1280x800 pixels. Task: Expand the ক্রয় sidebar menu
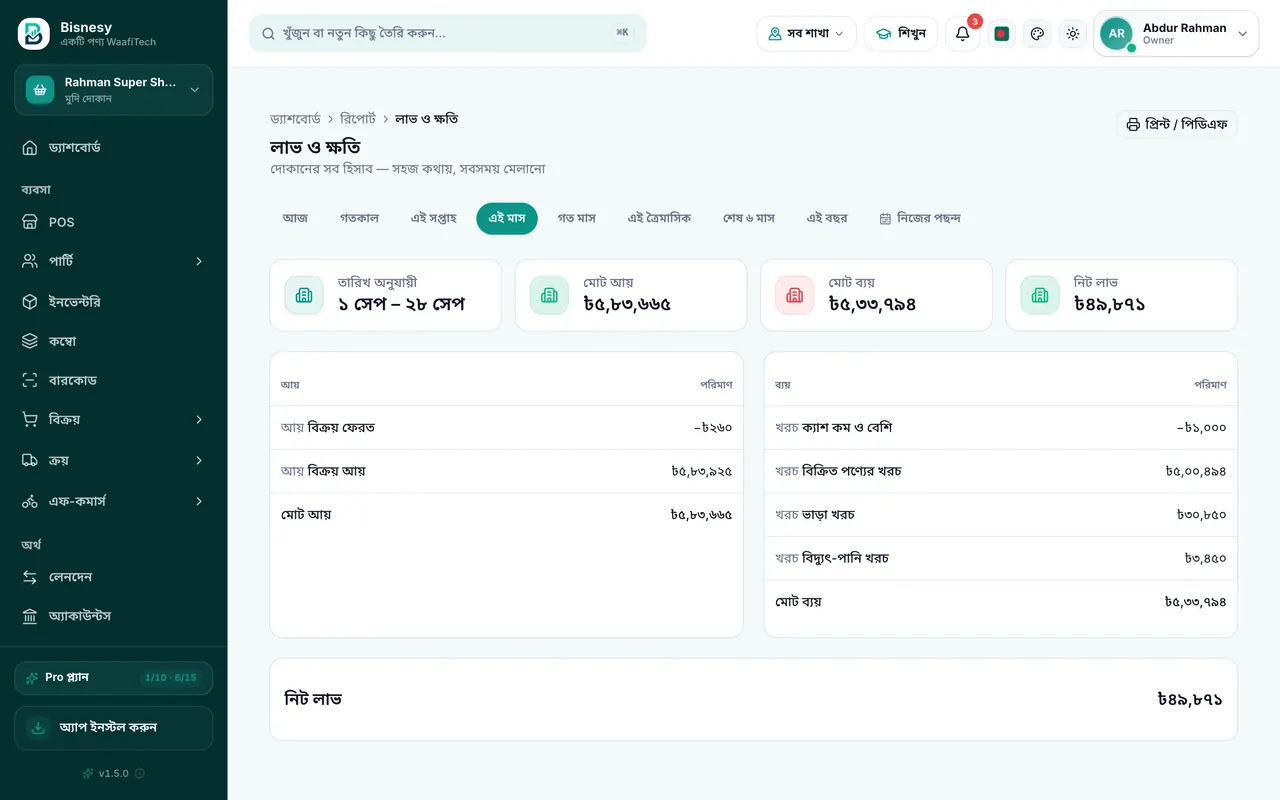113,460
